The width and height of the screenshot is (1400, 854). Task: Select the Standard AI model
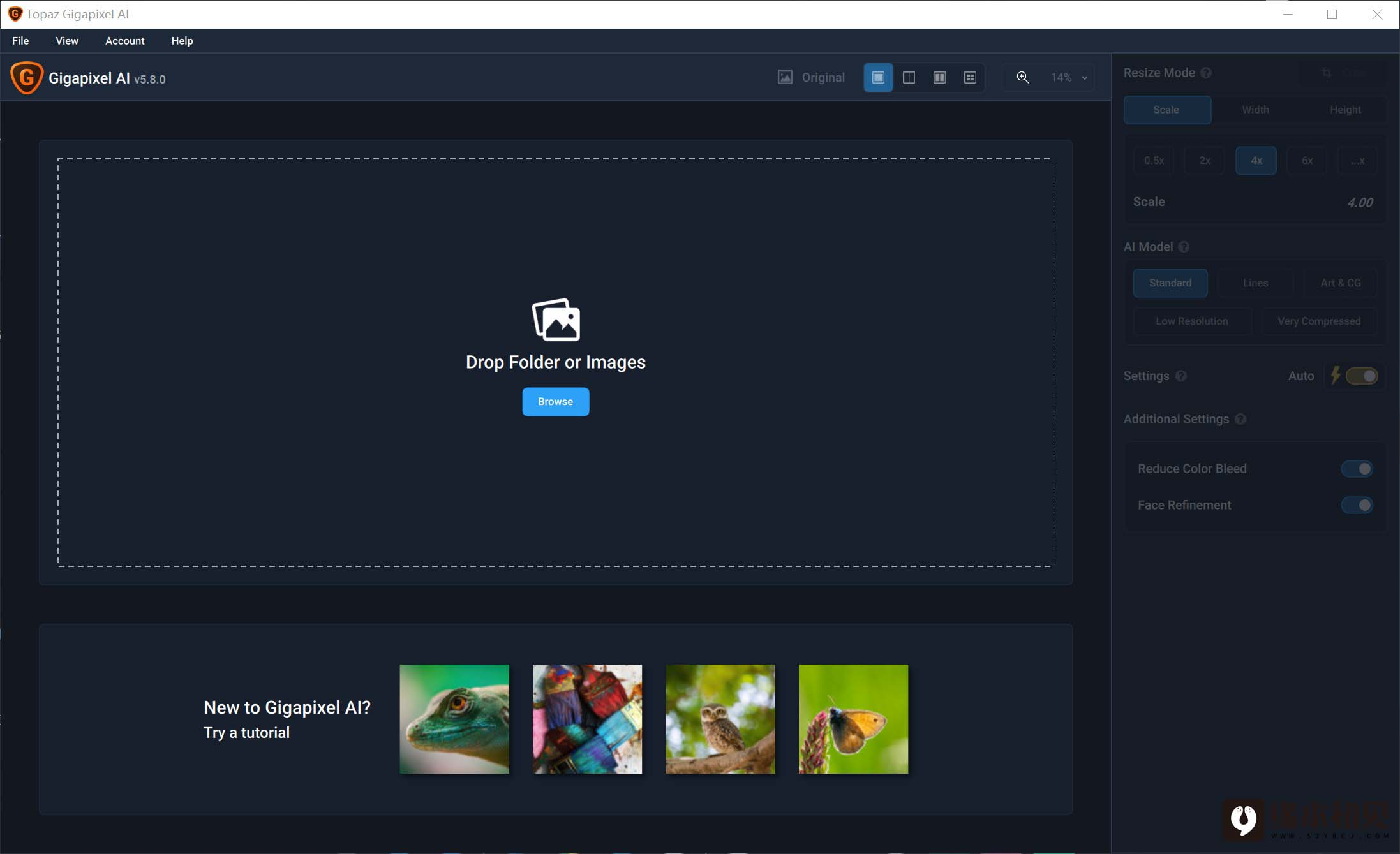pos(1170,283)
